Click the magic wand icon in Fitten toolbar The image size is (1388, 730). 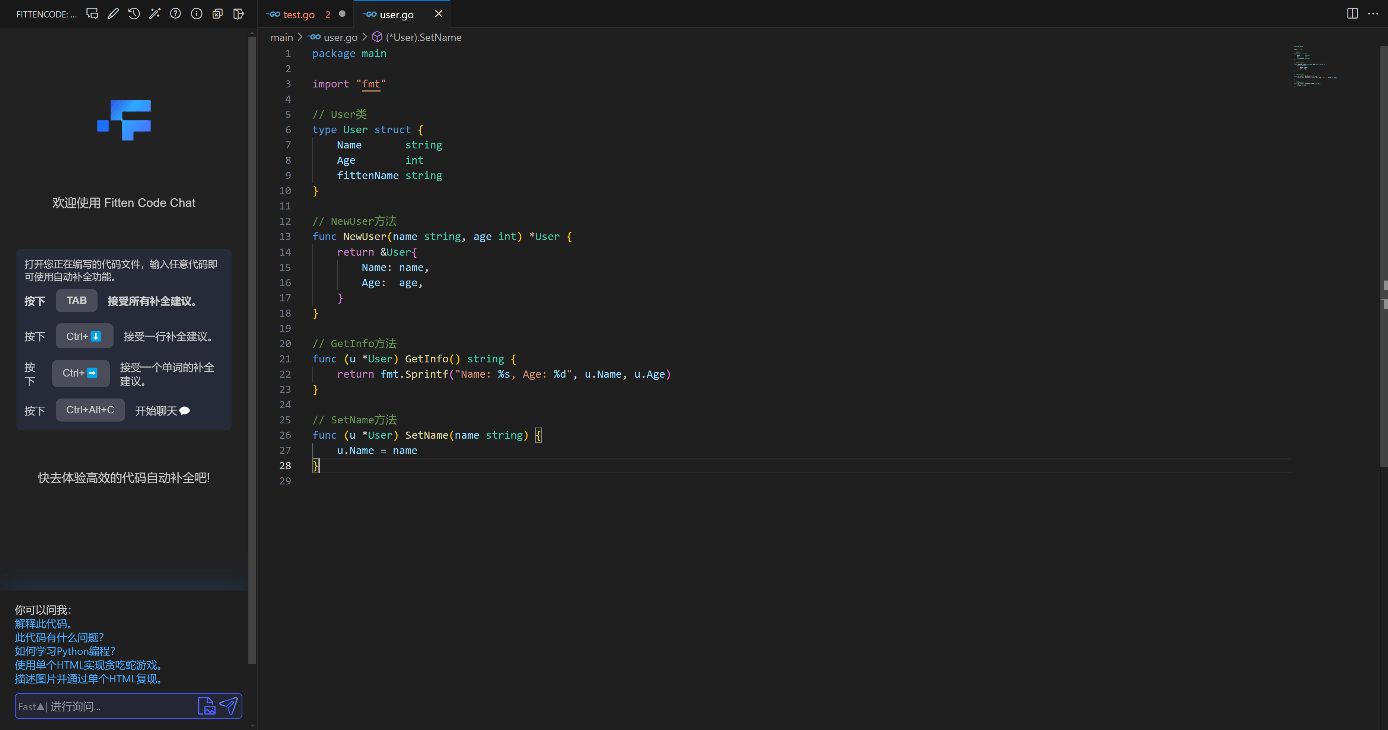click(154, 14)
